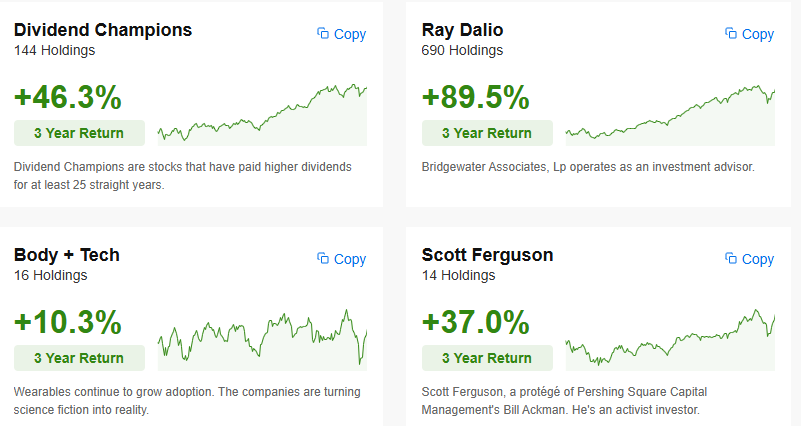Click 3 Year Return badge under +37.0%
The width and height of the screenshot is (801, 426).
(x=487, y=358)
